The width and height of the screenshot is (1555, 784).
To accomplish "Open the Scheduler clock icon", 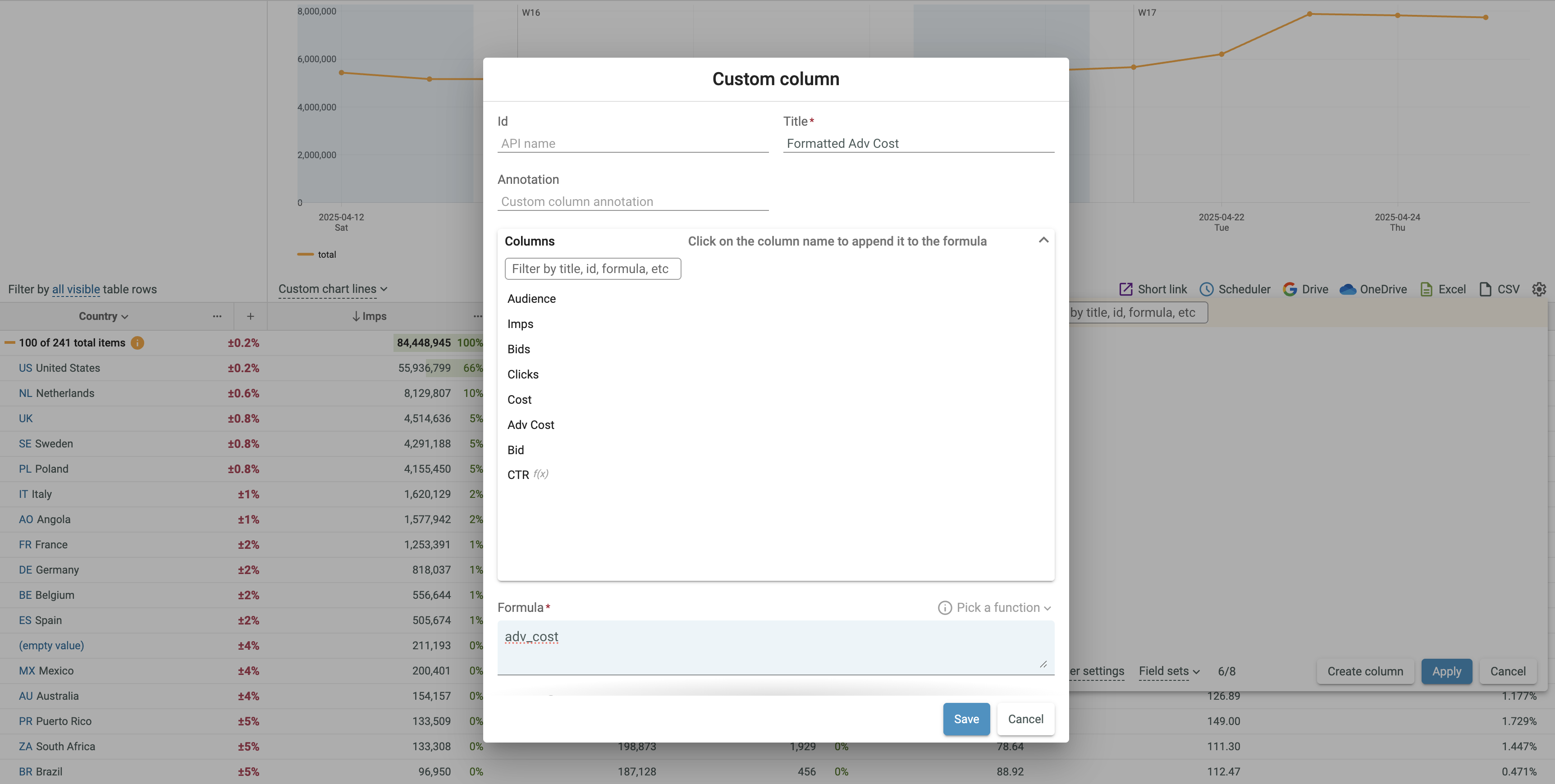I will (1206, 289).
